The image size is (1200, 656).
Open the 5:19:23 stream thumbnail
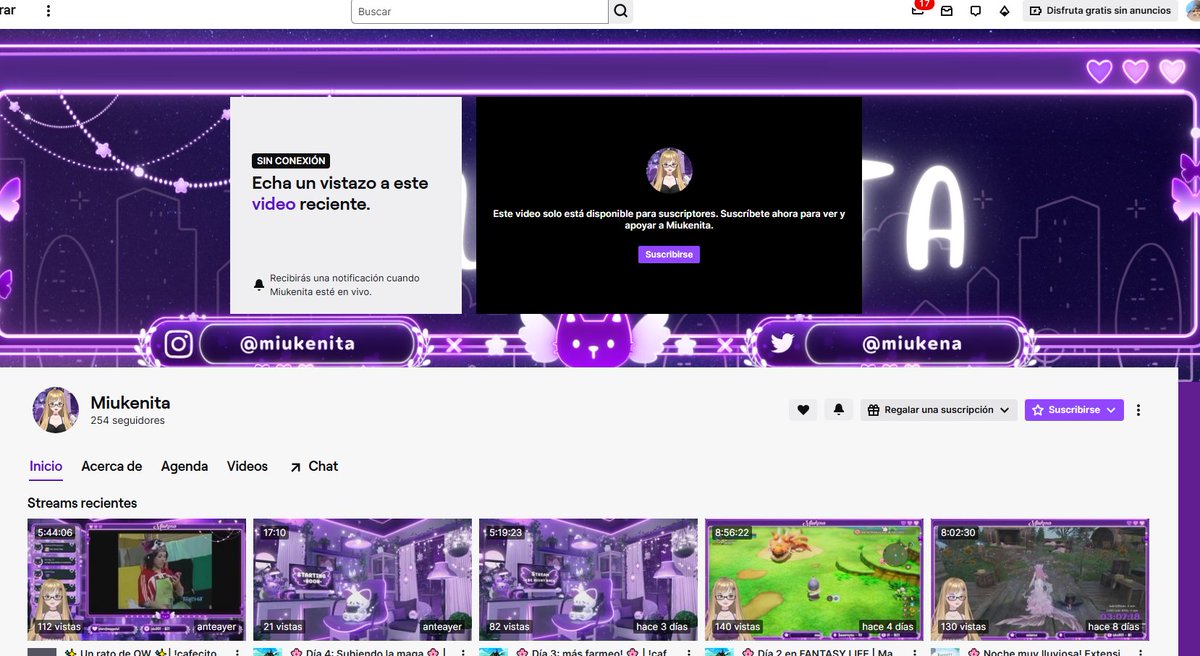point(589,580)
